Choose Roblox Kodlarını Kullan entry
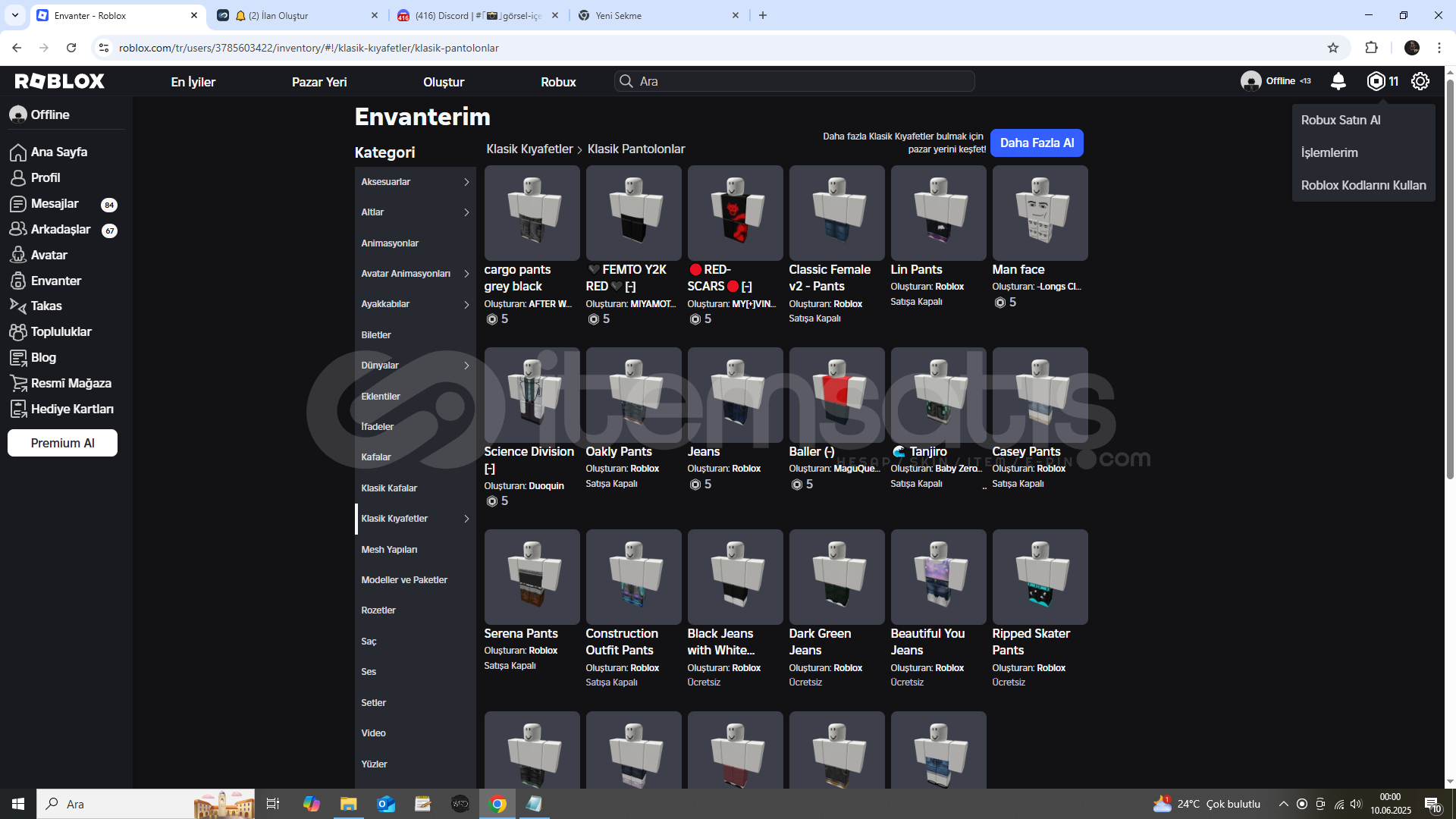This screenshot has height=819, width=1456. 1363,185
